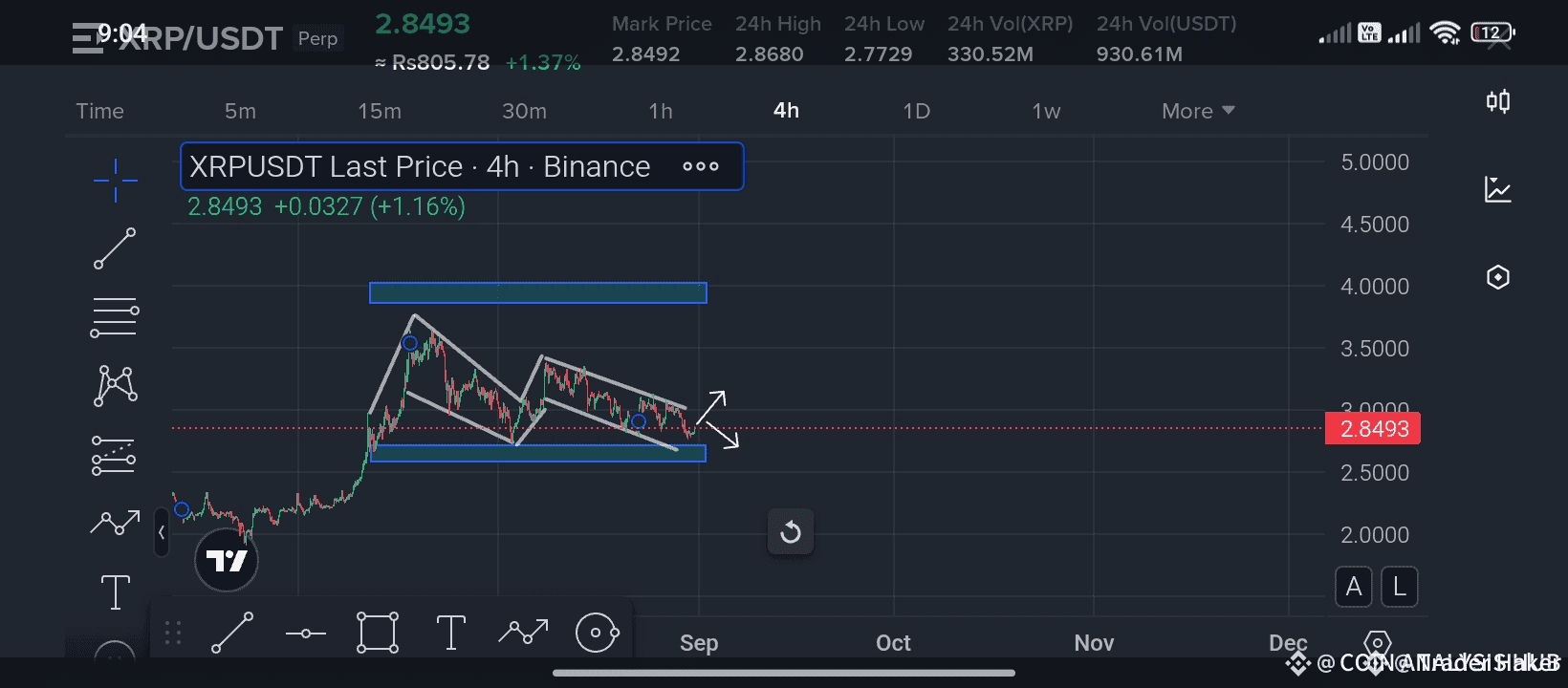Open the position projection tool in left sidebar
The height and width of the screenshot is (688, 1568).
tap(114, 455)
